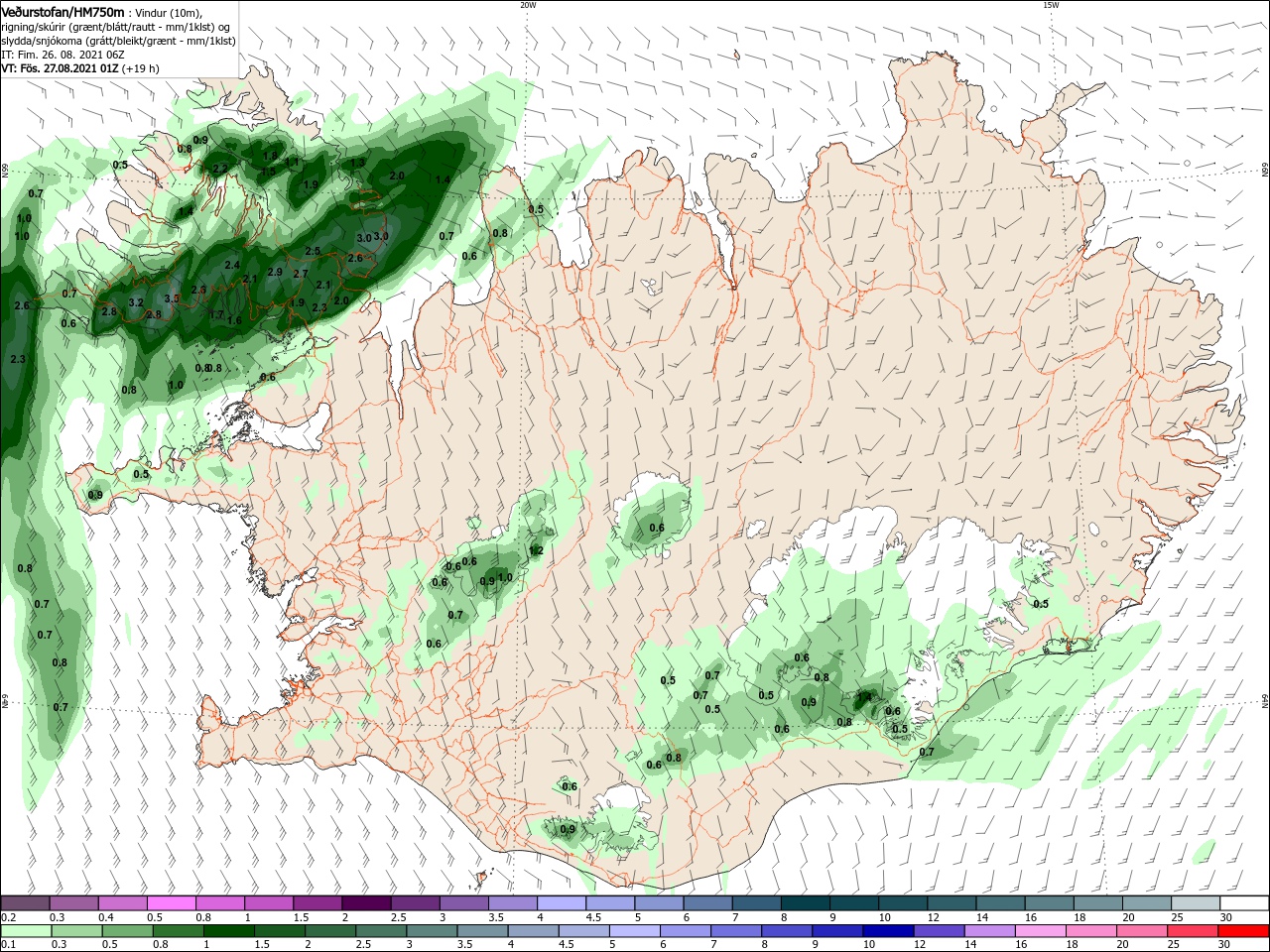
Task: Pick the grey-purple 0.2–0.3 snow swatch
Action: point(25,903)
